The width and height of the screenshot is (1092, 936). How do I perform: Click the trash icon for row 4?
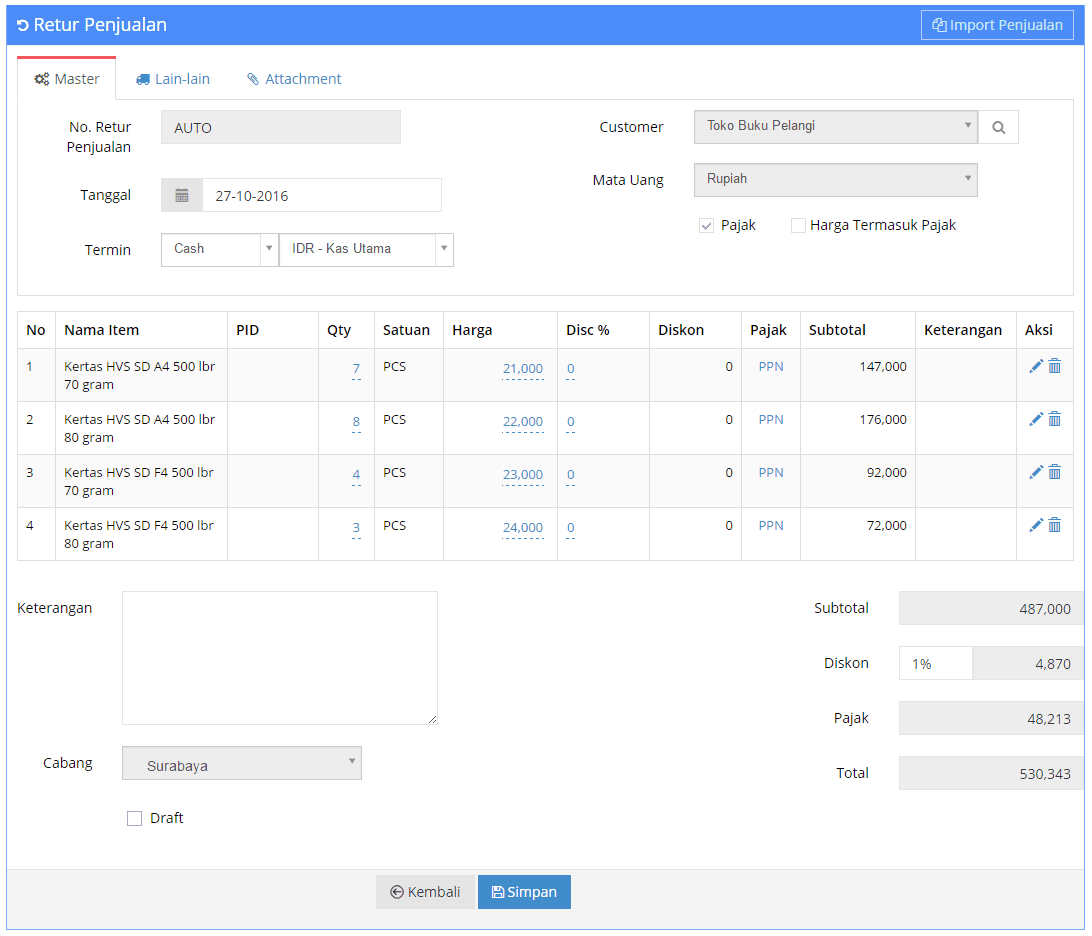(1054, 525)
